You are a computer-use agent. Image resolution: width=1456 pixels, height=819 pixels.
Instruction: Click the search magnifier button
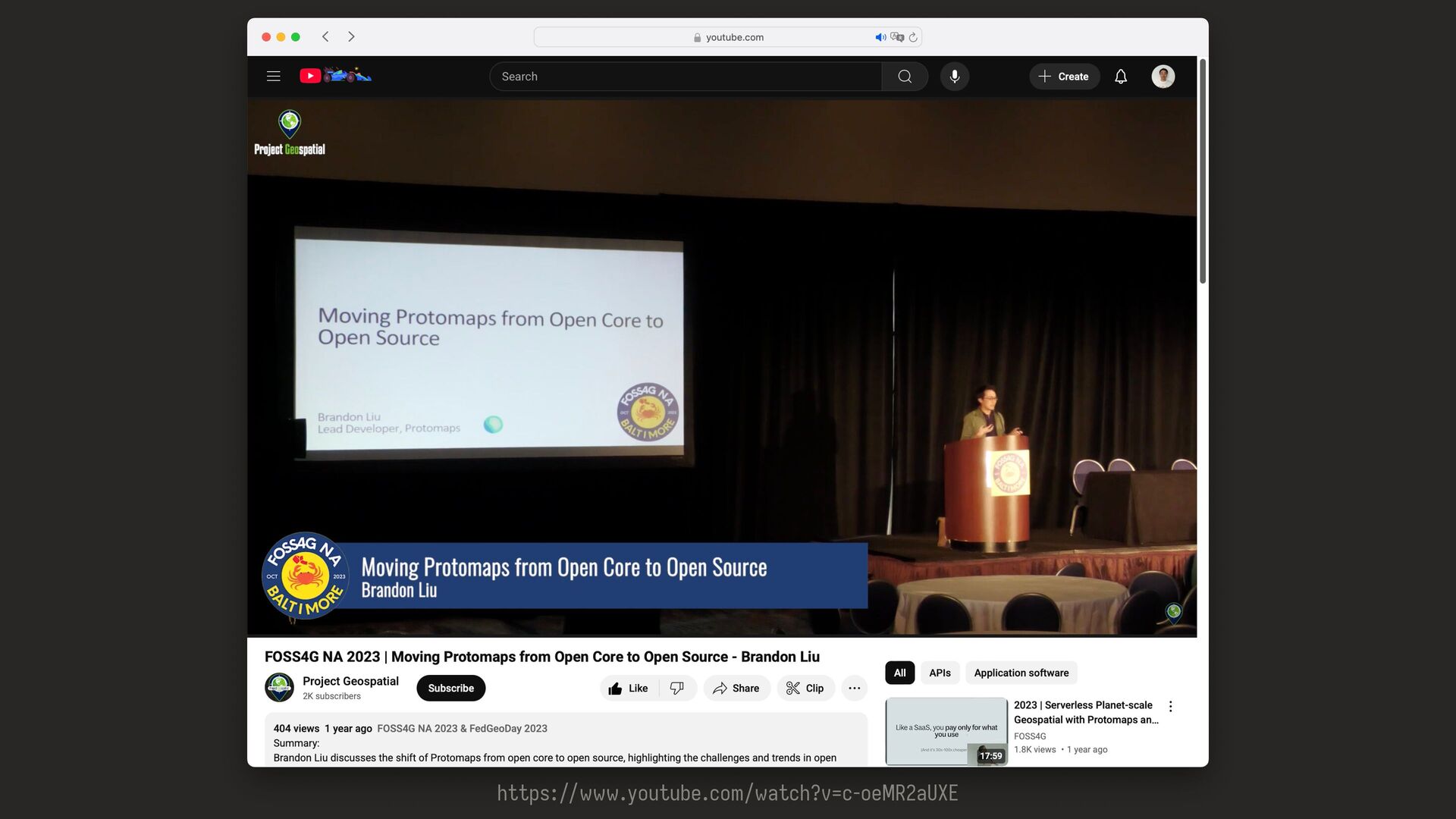point(905,77)
